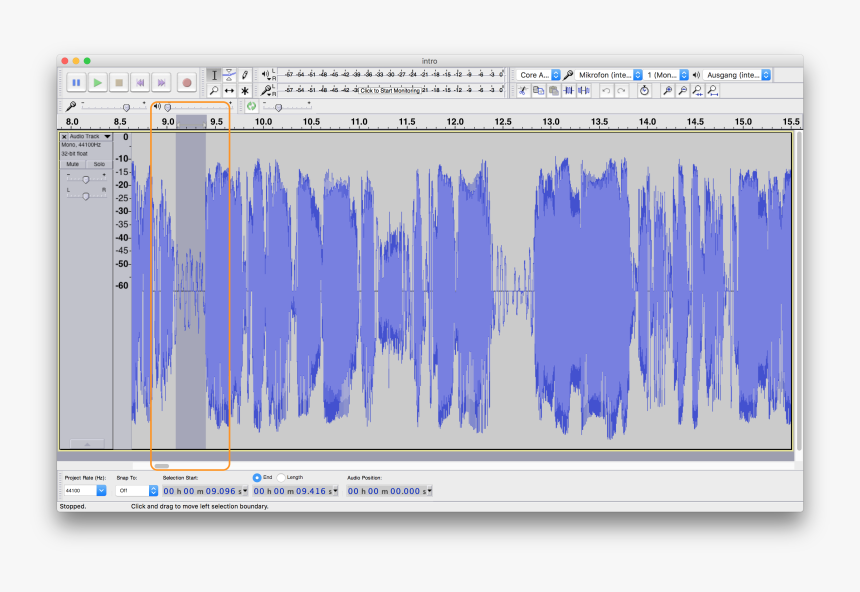Click the Copy icon in the edit toolbar

539,91
